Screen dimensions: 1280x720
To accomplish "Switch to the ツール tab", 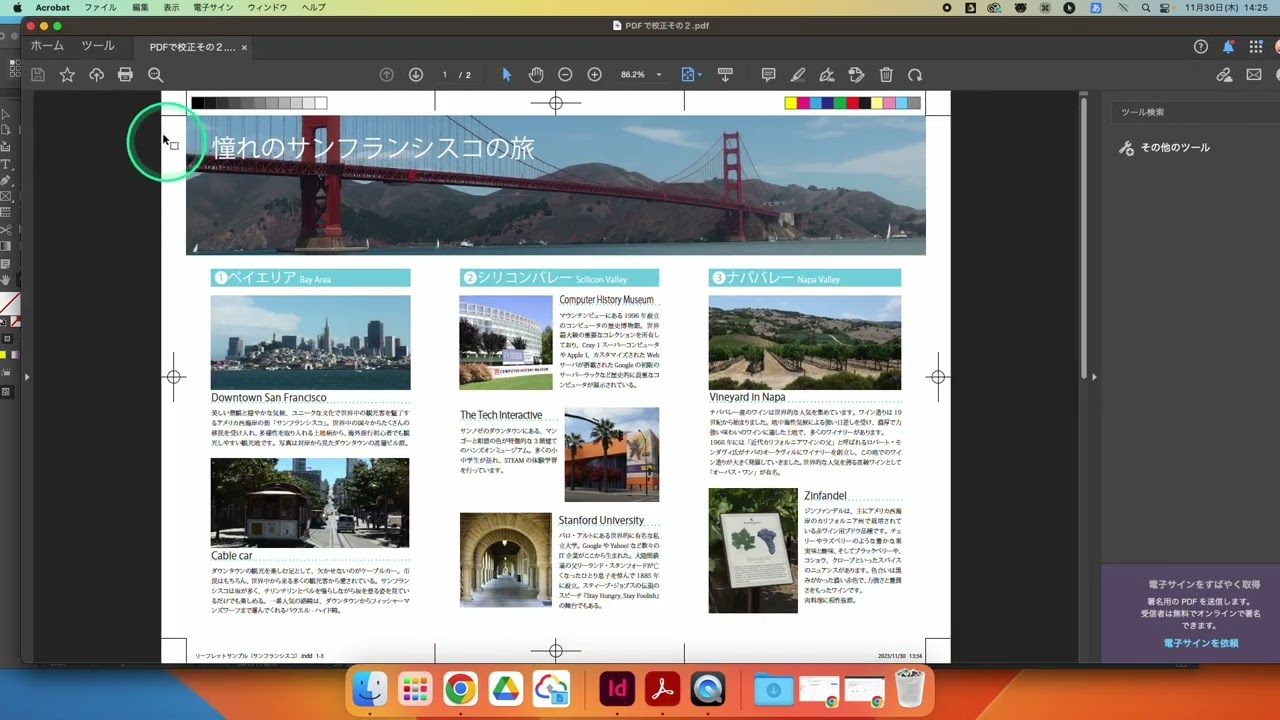I will point(98,46).
